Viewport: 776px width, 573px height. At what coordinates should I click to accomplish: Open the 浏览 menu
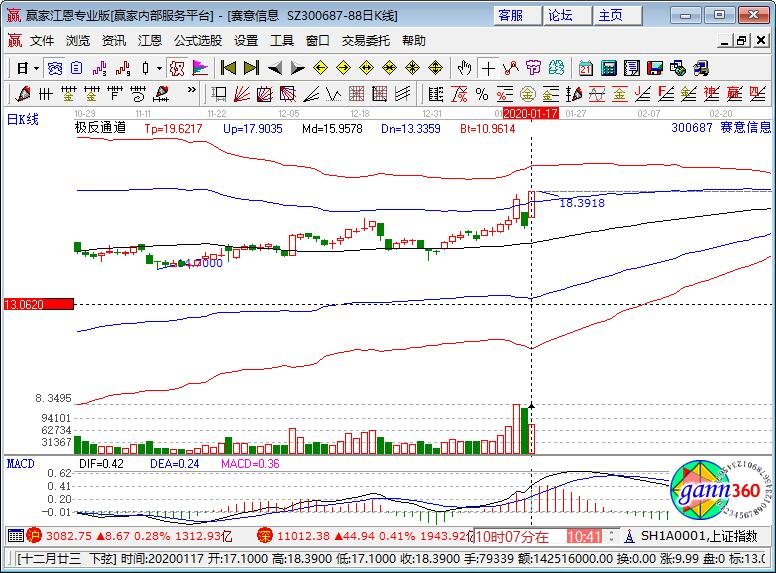[78, 41]
